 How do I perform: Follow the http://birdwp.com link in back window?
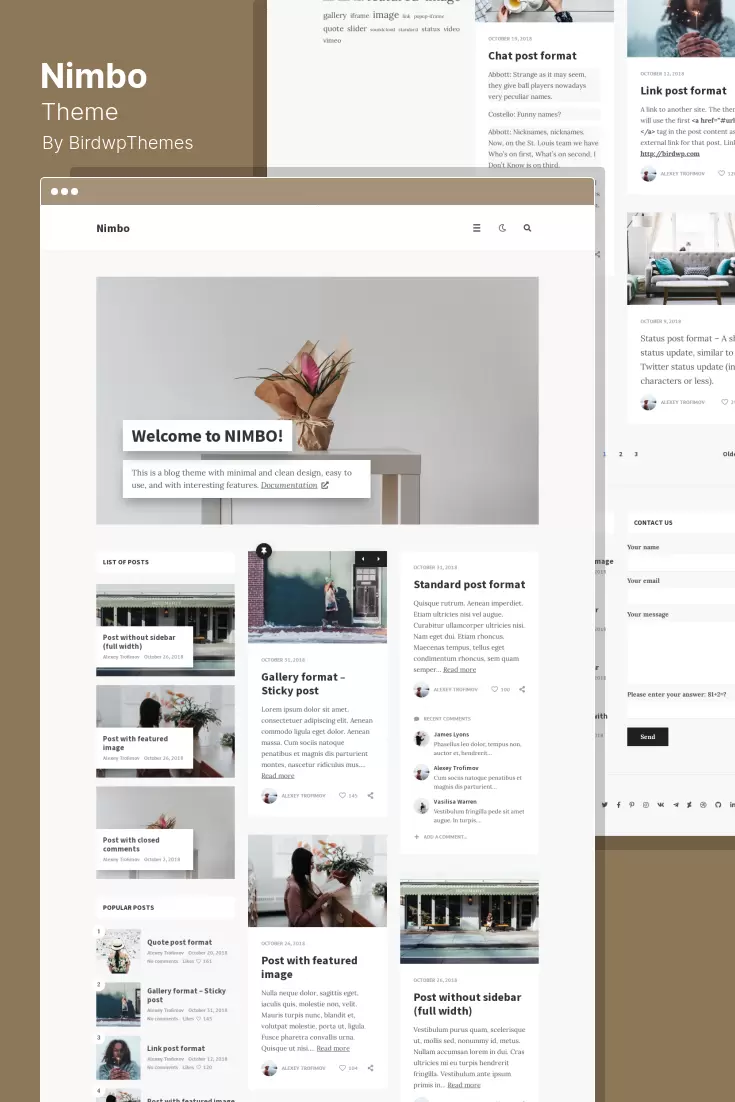point(670,153)
